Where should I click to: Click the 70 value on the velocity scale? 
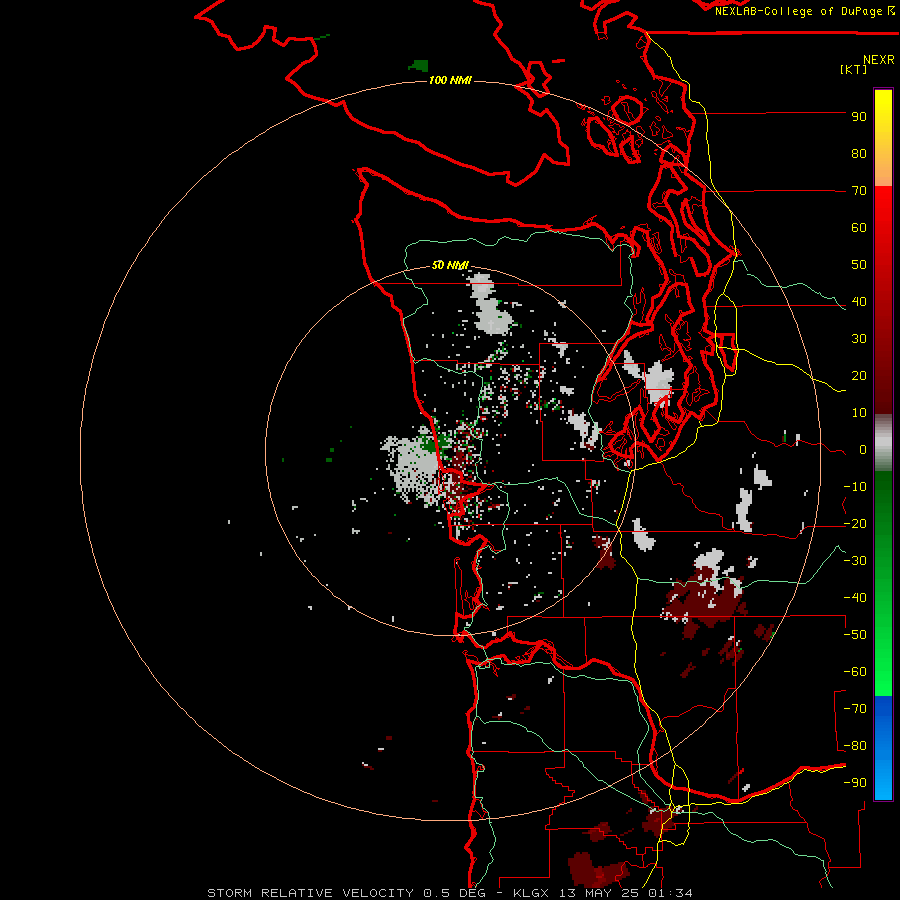[x=859, y=191]
